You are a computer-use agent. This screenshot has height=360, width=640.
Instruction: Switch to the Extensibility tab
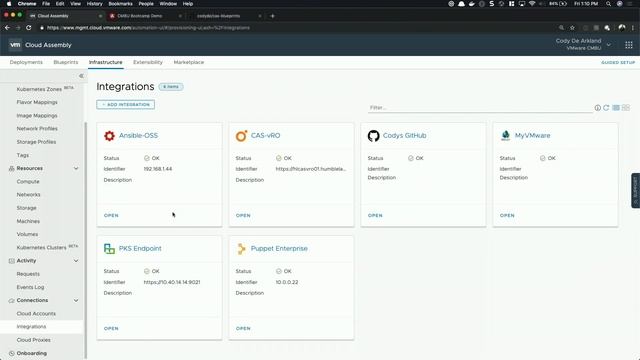coord(148,62)
